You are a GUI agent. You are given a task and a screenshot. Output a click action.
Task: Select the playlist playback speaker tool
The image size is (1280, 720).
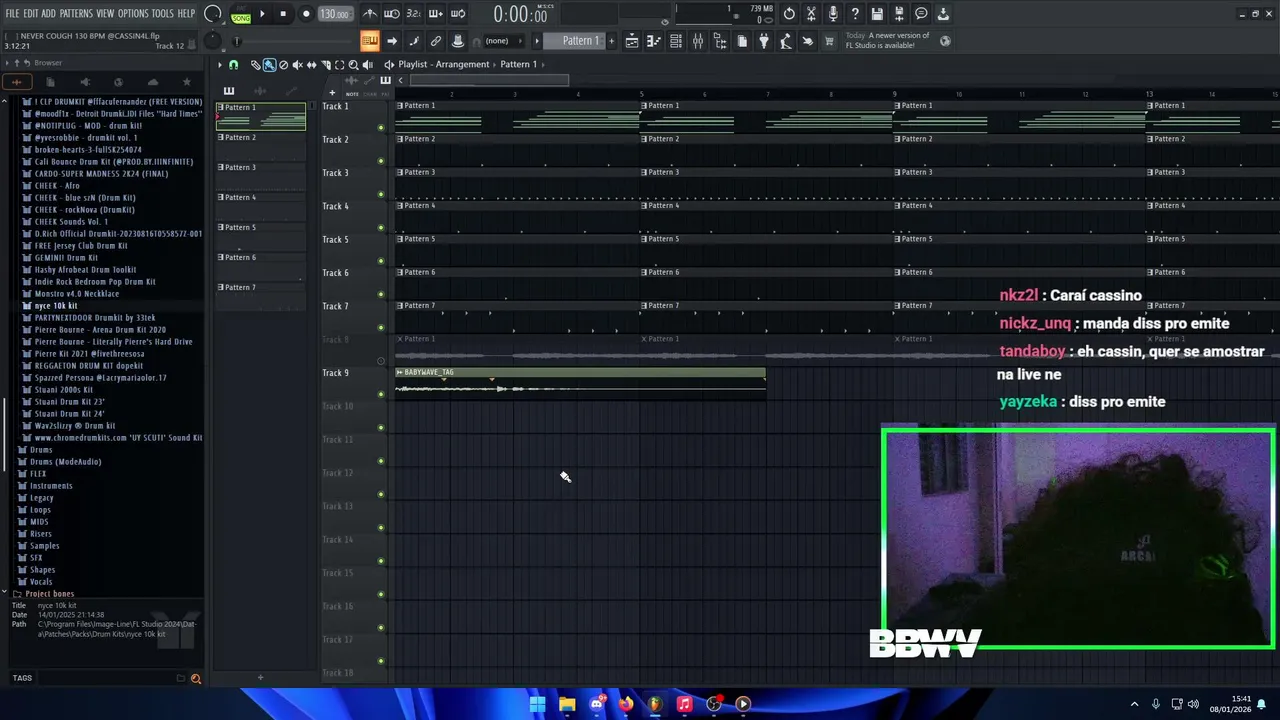pyautogui.click(x=367, y=65)
